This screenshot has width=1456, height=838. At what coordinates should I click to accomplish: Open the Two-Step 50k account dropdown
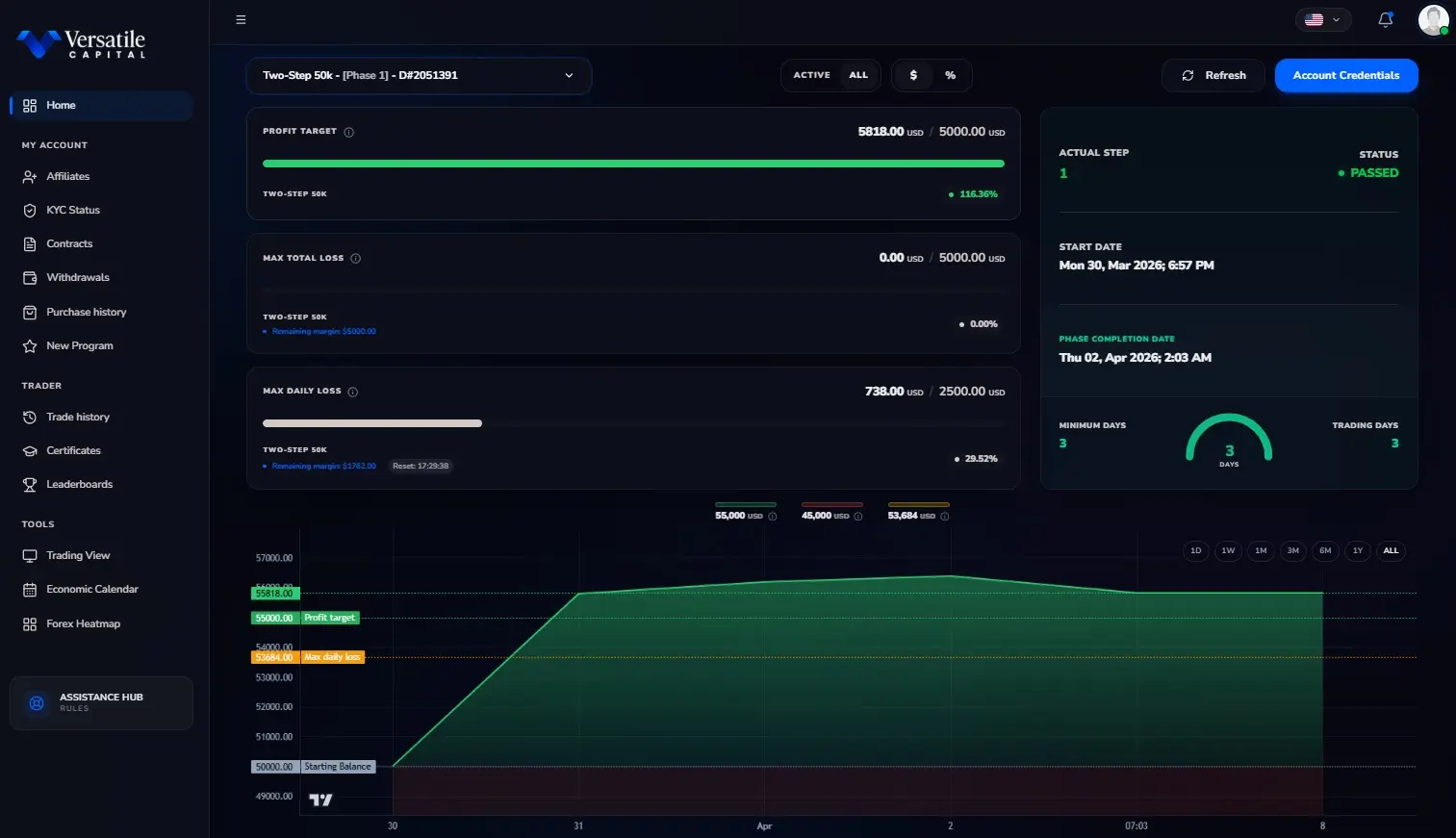click(419, 75)
